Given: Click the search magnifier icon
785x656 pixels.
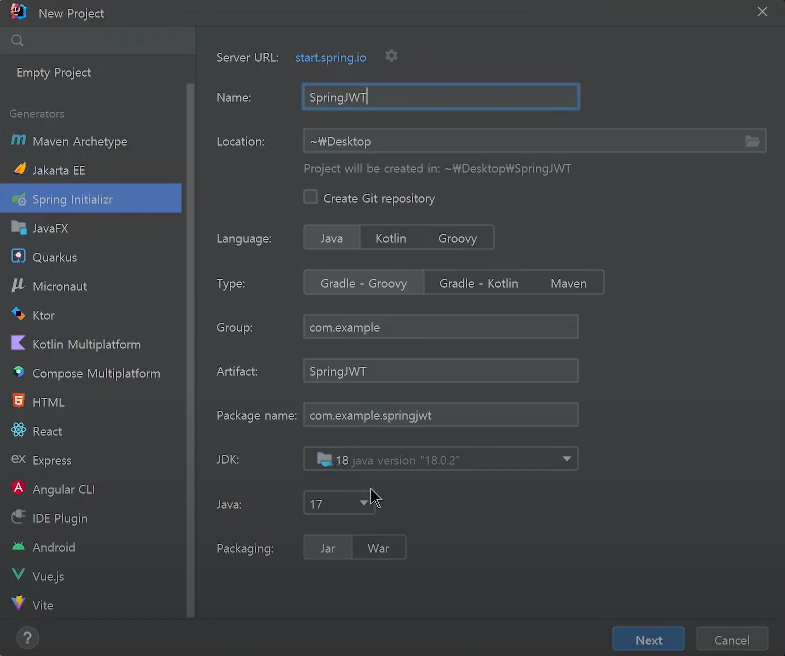Looking at the screenshot, I should coord(18,41).
